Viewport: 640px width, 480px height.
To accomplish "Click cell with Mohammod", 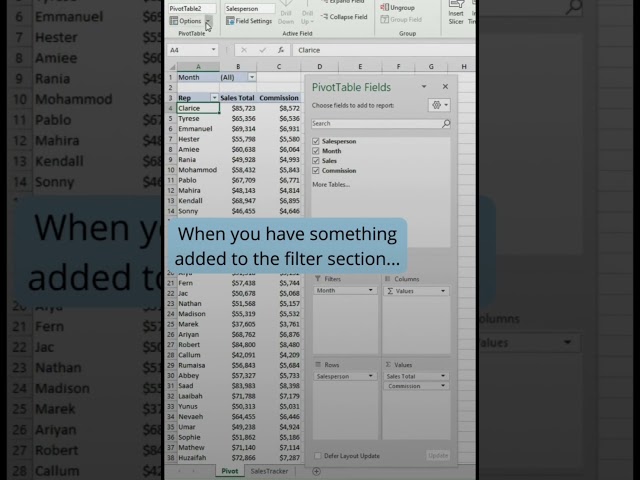I will 198,170.
